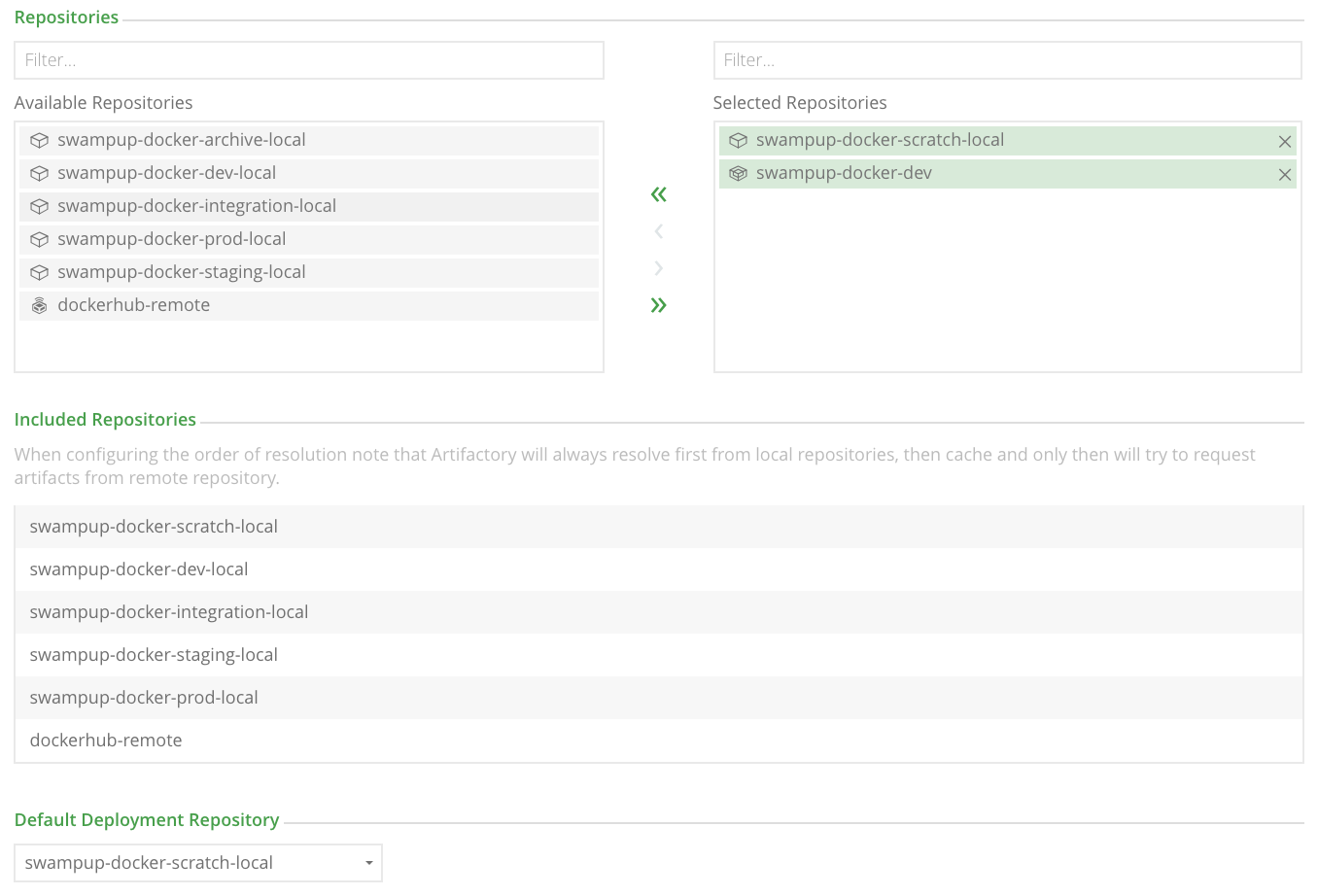Click the package icon beside swampup-docker-archive-local

pos(39,140)
